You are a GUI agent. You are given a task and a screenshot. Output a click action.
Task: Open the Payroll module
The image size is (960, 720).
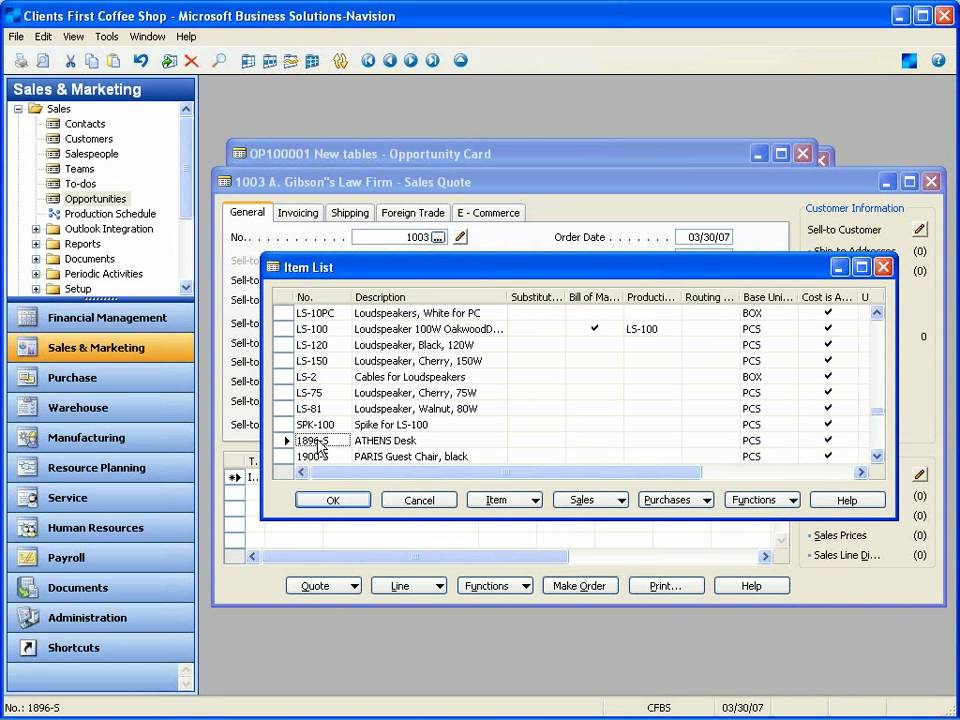coord(101,558)
